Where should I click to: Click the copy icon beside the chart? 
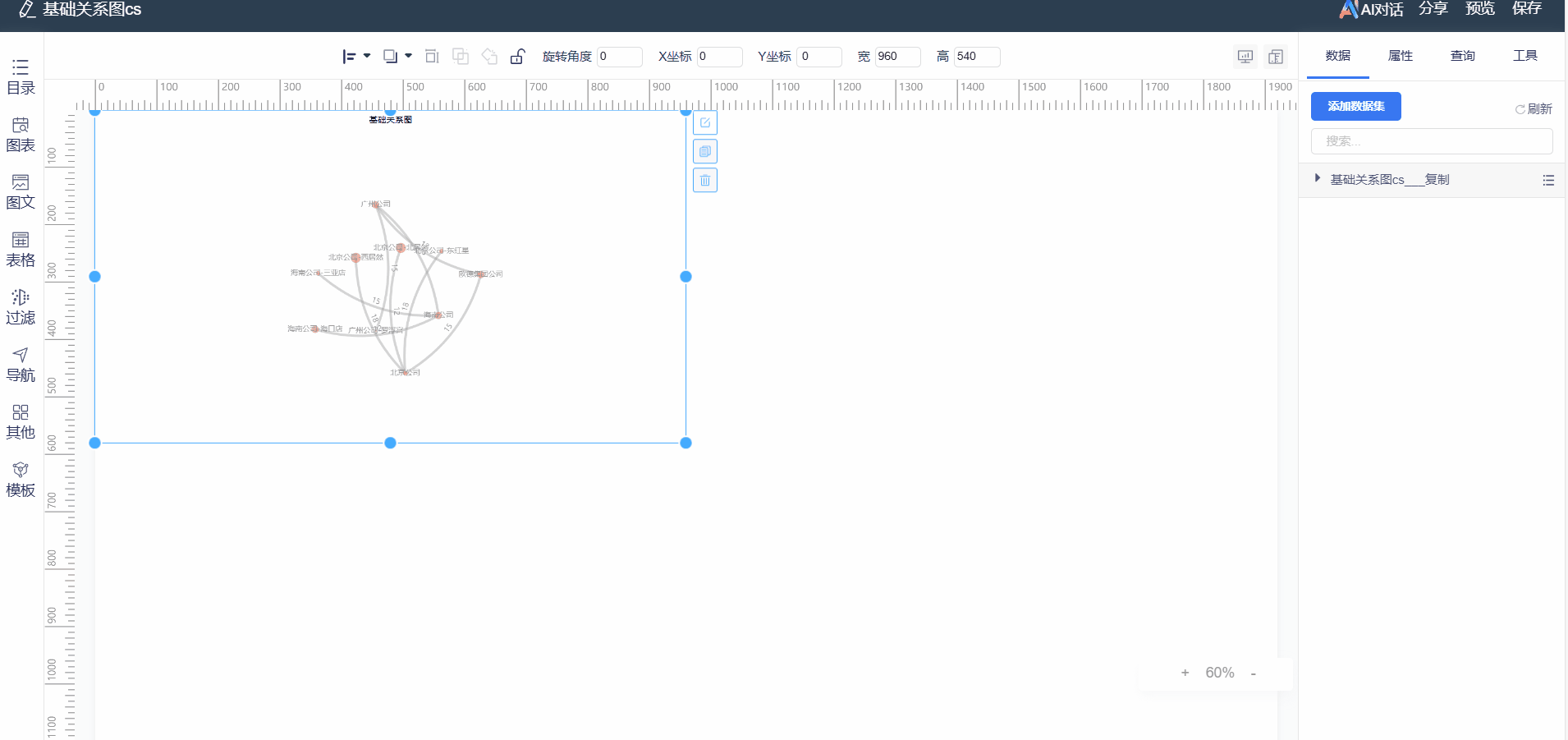point(705,152)
